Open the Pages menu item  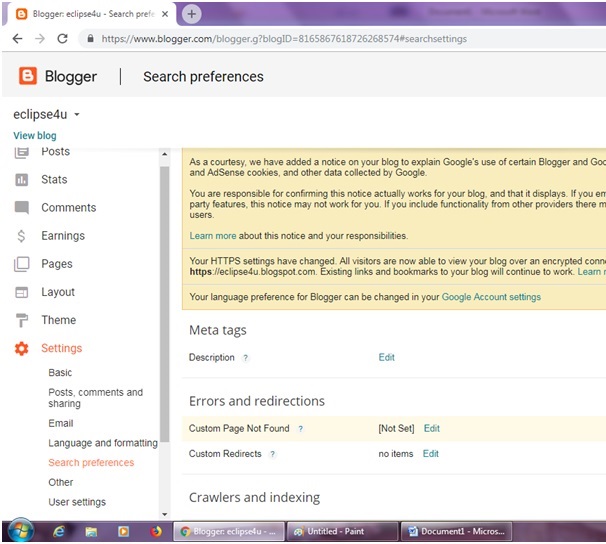click(x=57, y=264)
